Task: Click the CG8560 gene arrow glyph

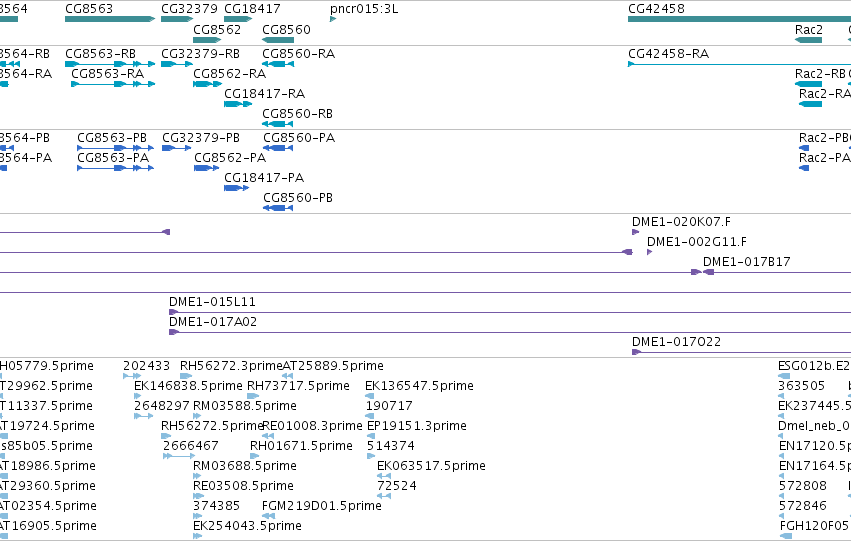Action: [x=278, y=40]
